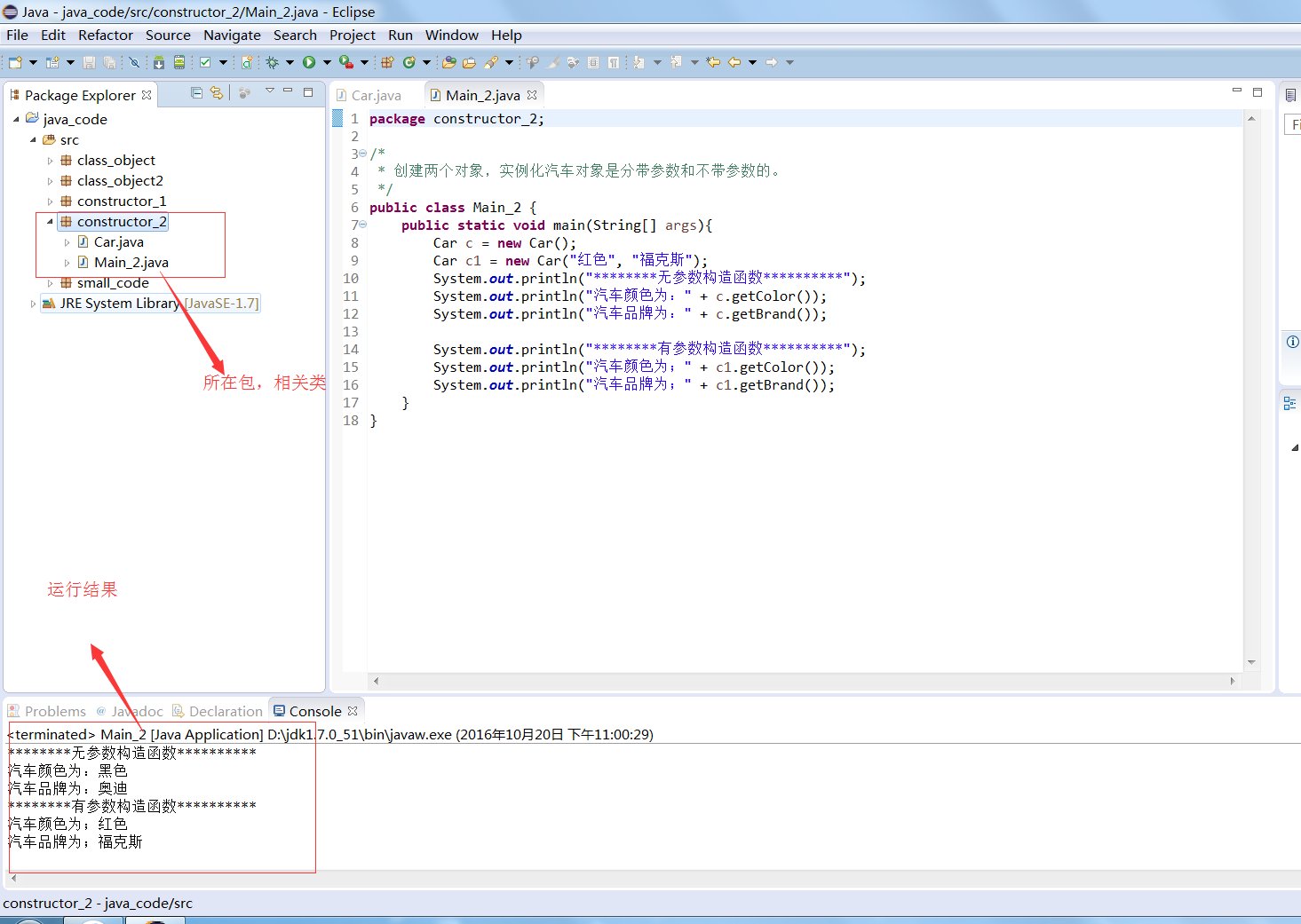Select Main_2.java in Package Explorer
Viewport: 1301px width, 924px height.
point(131,263)
